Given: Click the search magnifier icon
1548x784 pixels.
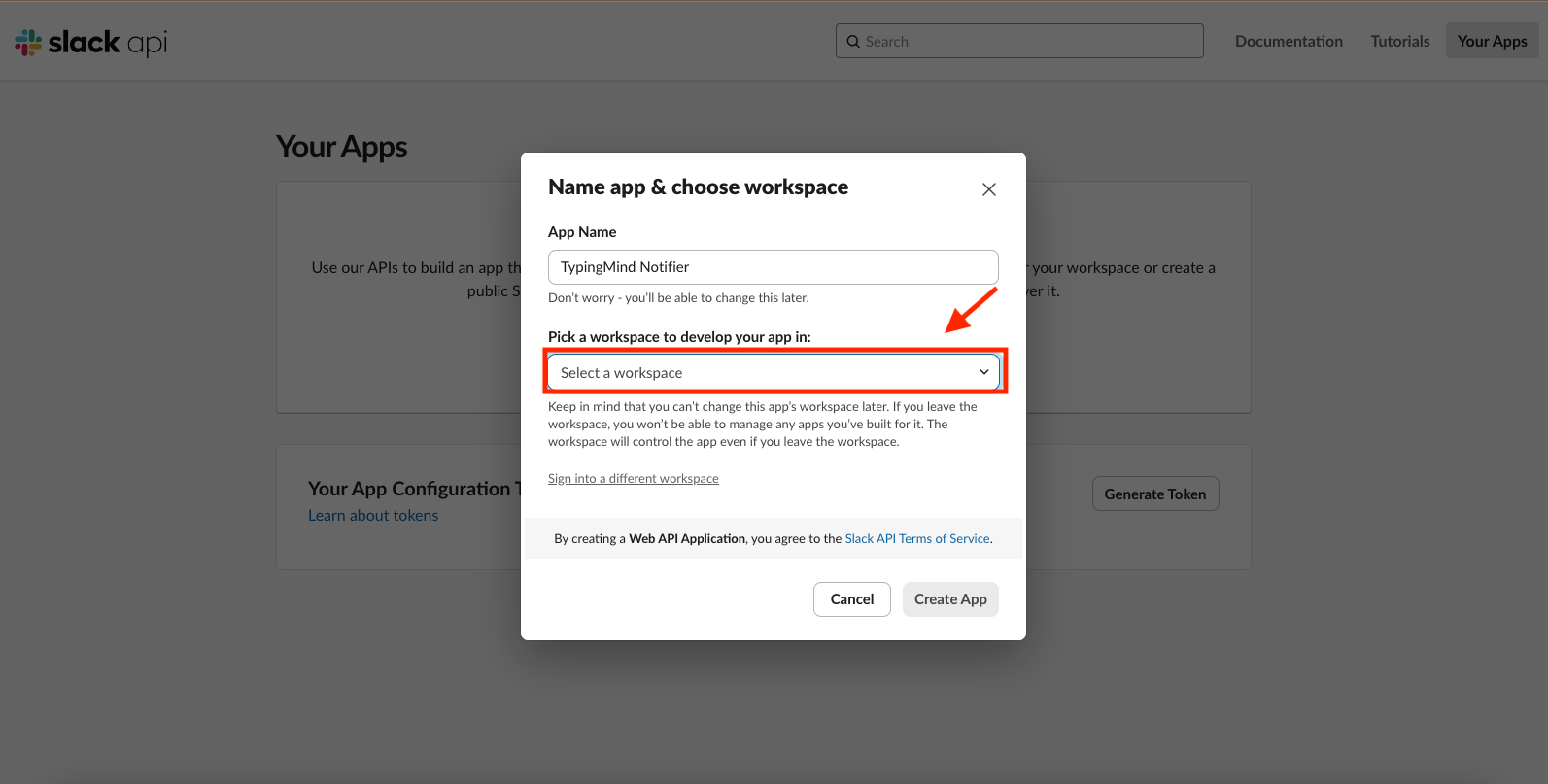Looking at the screenshot, I should coord(853,42).
